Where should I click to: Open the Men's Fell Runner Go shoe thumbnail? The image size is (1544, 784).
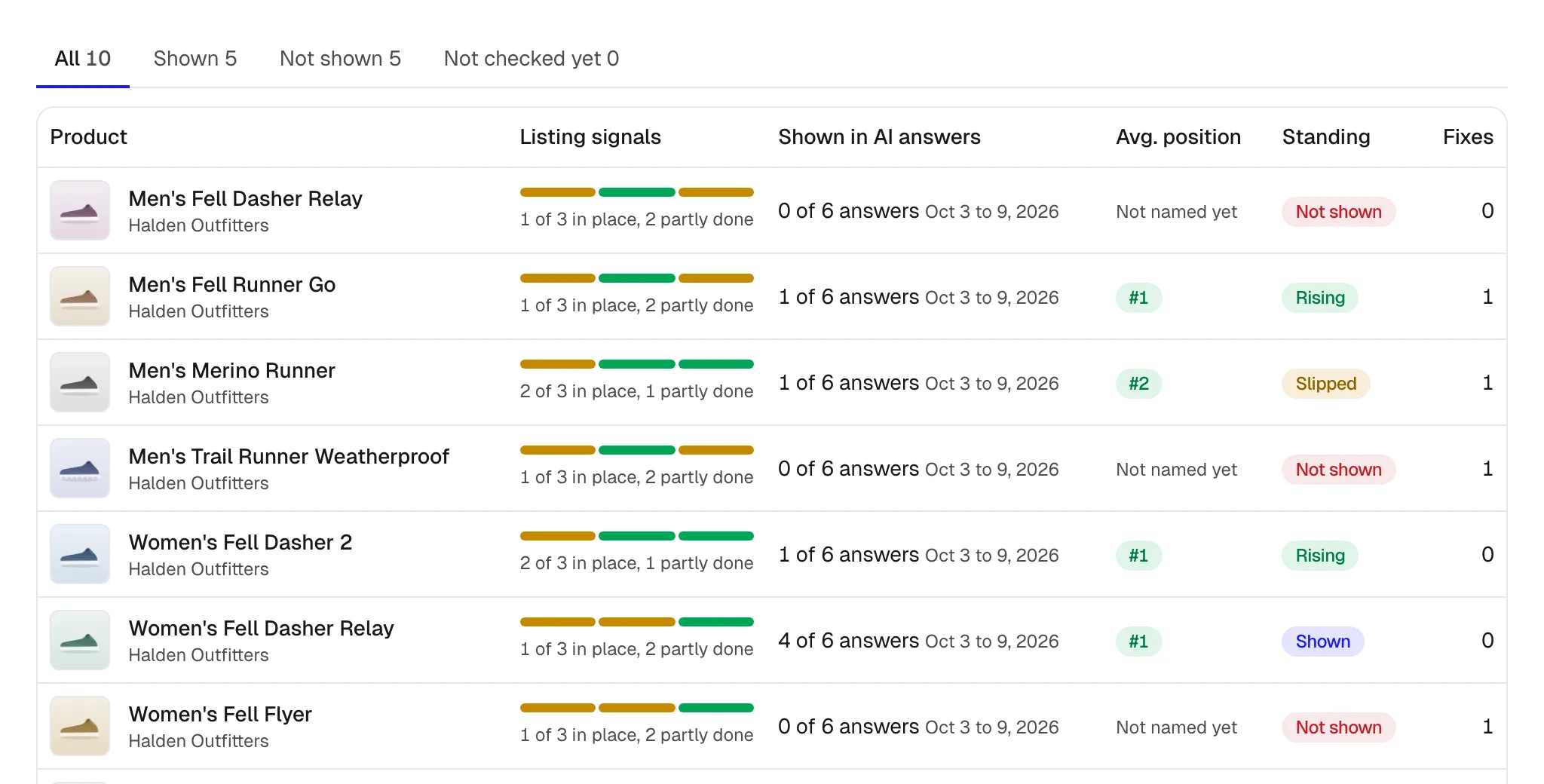pos(80,296)
